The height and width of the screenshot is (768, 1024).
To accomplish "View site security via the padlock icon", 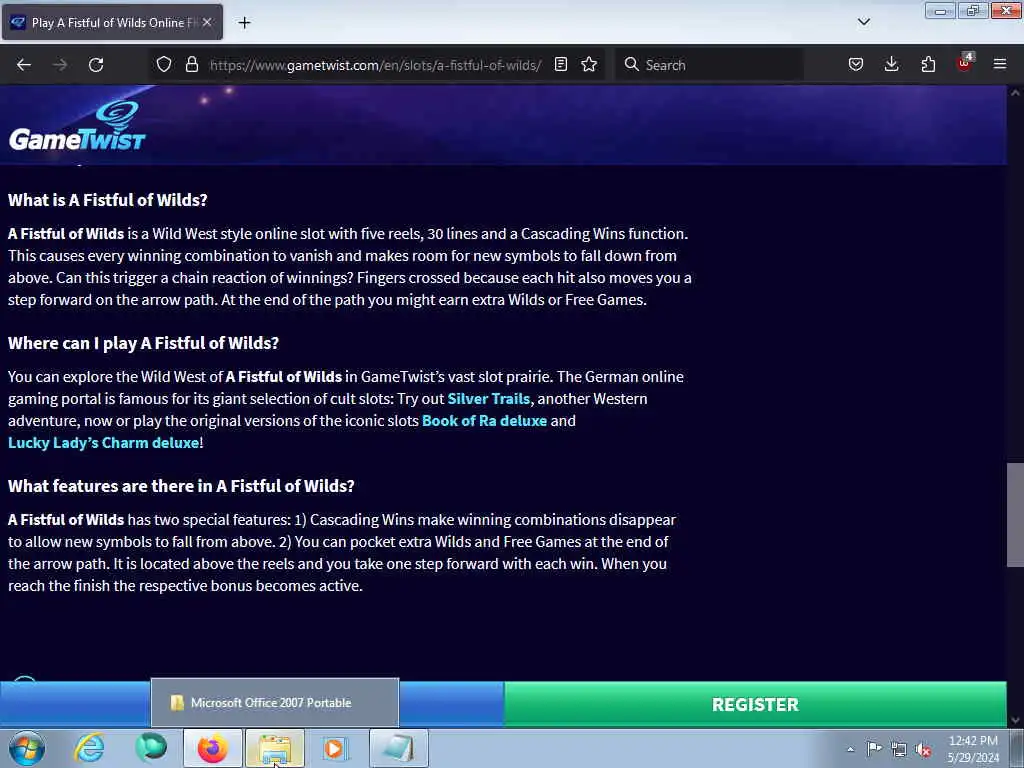I will coord(191,65).
